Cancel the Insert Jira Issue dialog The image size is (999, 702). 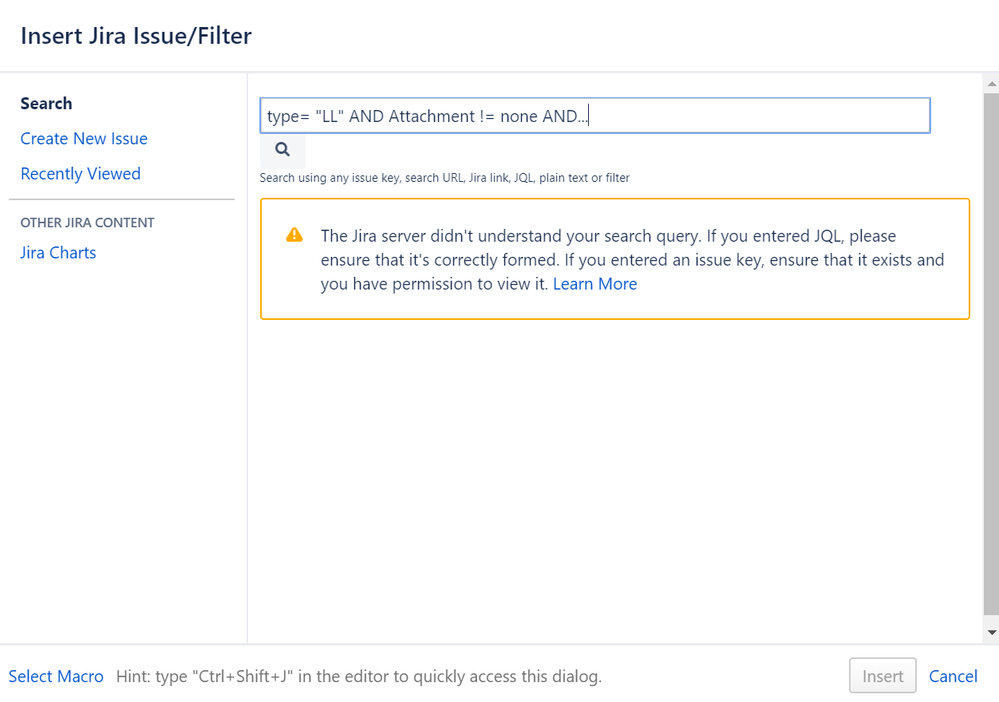(x=952, y=676)
